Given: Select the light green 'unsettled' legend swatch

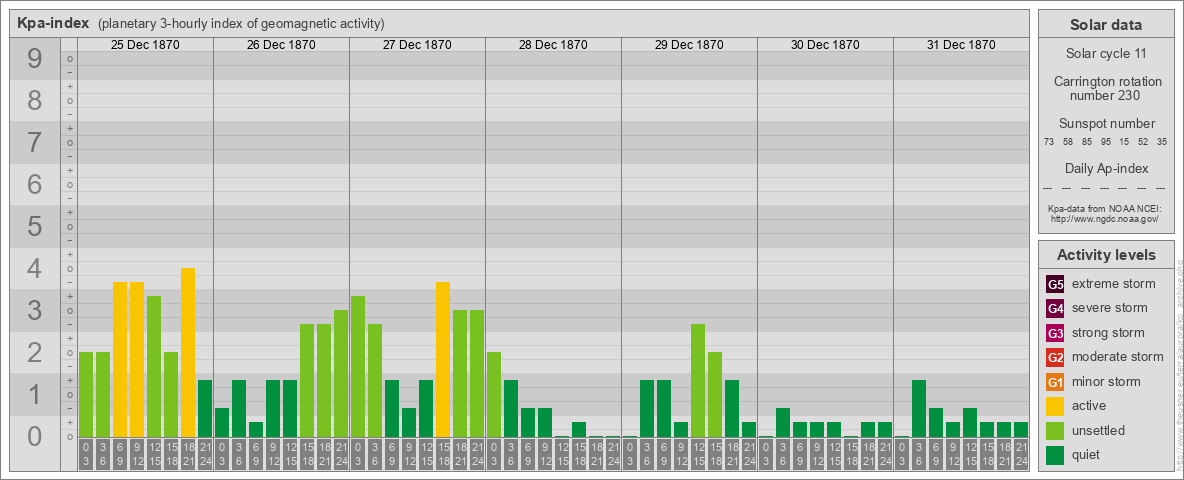Looking at the screenshot, I should (x=1055, y=430).
